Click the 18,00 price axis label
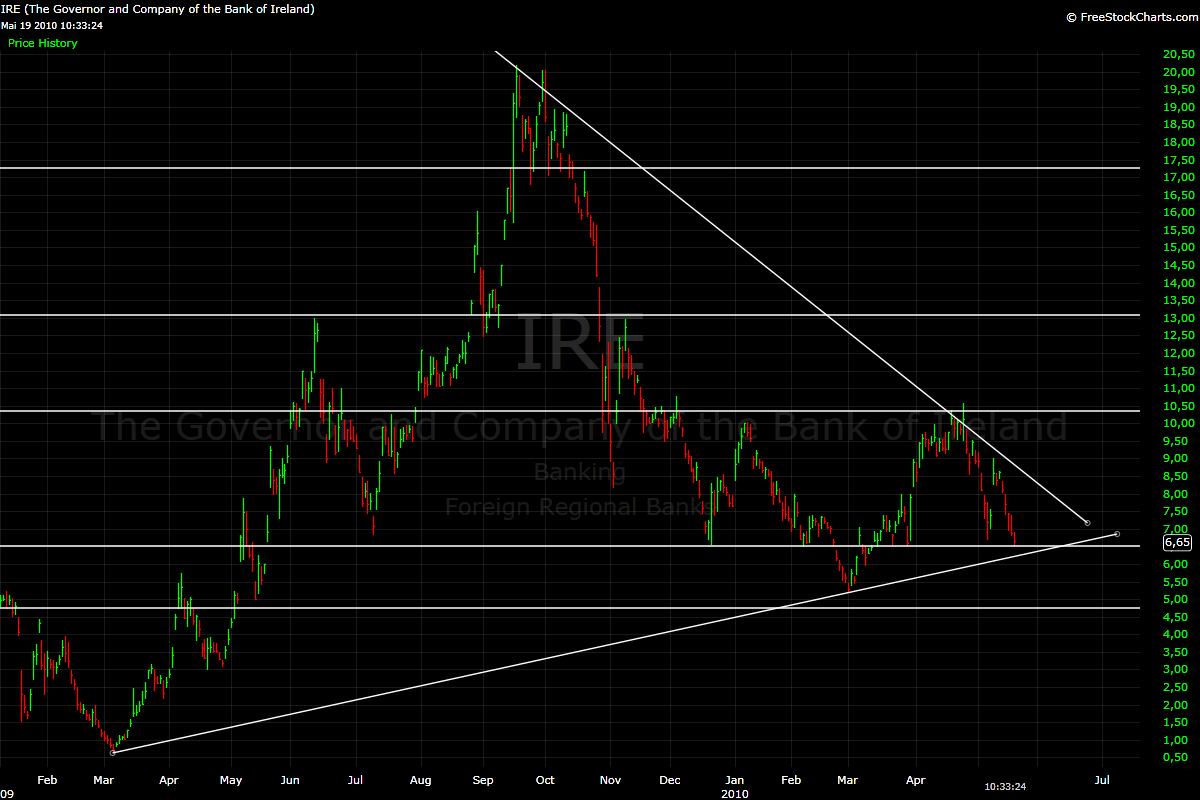This screenshot has width=1200, height=800. click(1177, 142)
